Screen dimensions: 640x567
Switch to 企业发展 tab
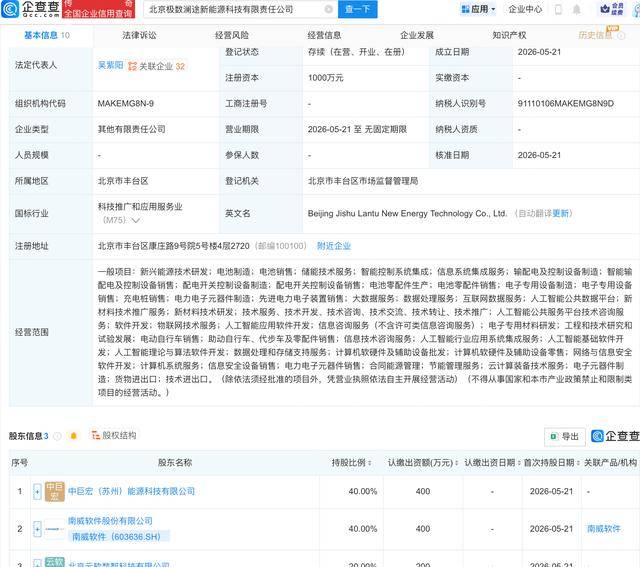417,36
